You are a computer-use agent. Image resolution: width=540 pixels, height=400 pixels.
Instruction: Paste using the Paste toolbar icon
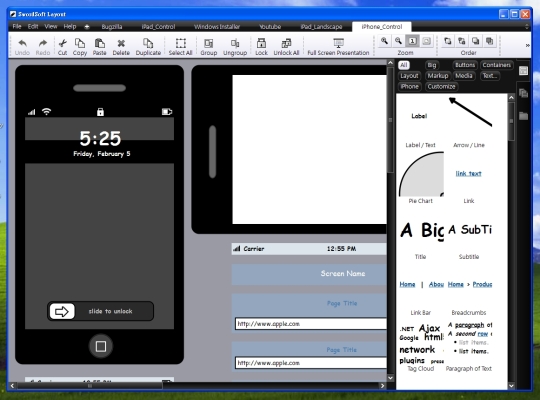tap(100, 47)
